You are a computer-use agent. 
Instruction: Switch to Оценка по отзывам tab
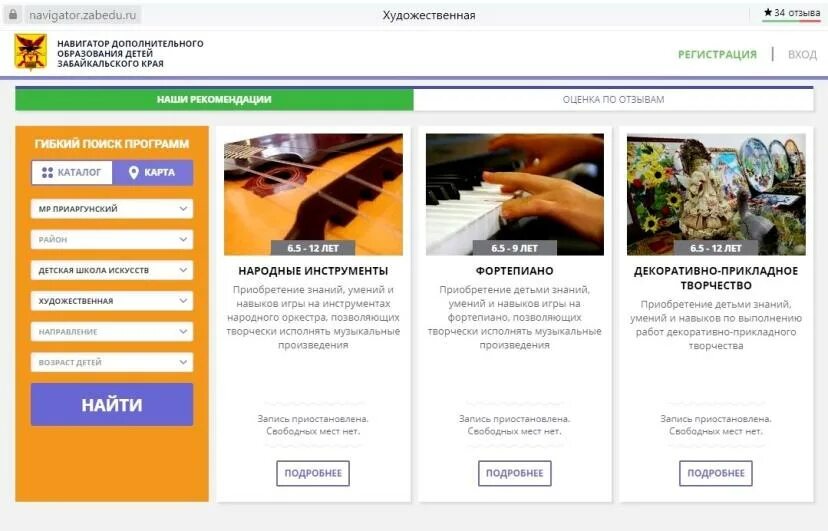coord(614,100)
